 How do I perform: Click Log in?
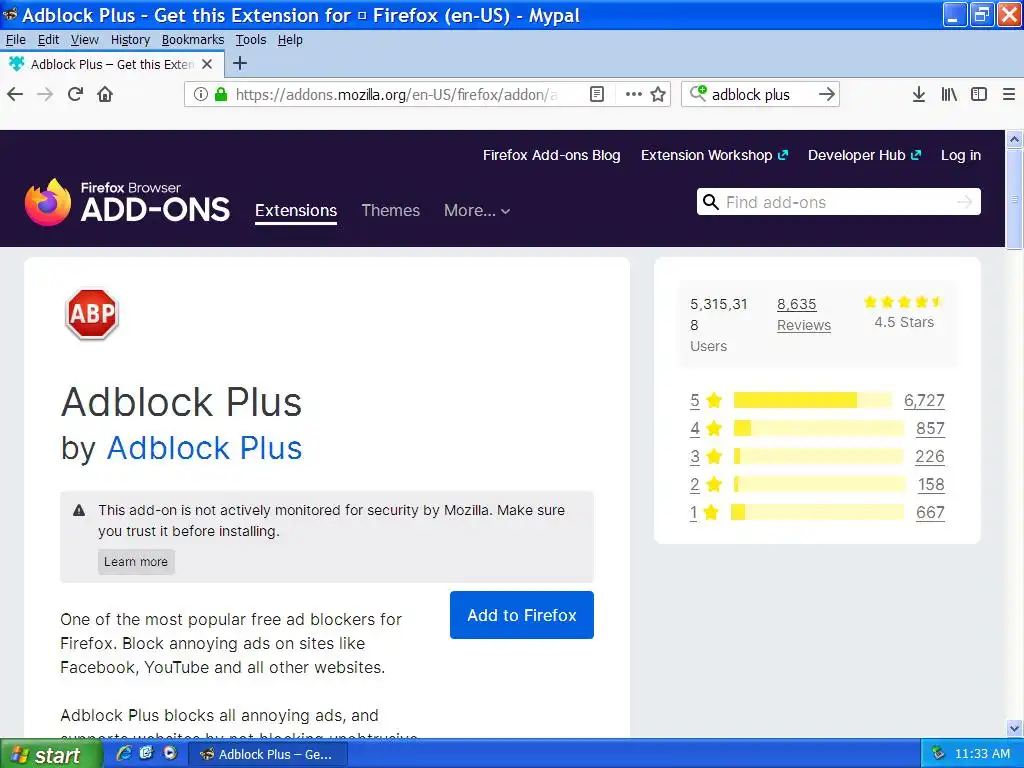961,155
